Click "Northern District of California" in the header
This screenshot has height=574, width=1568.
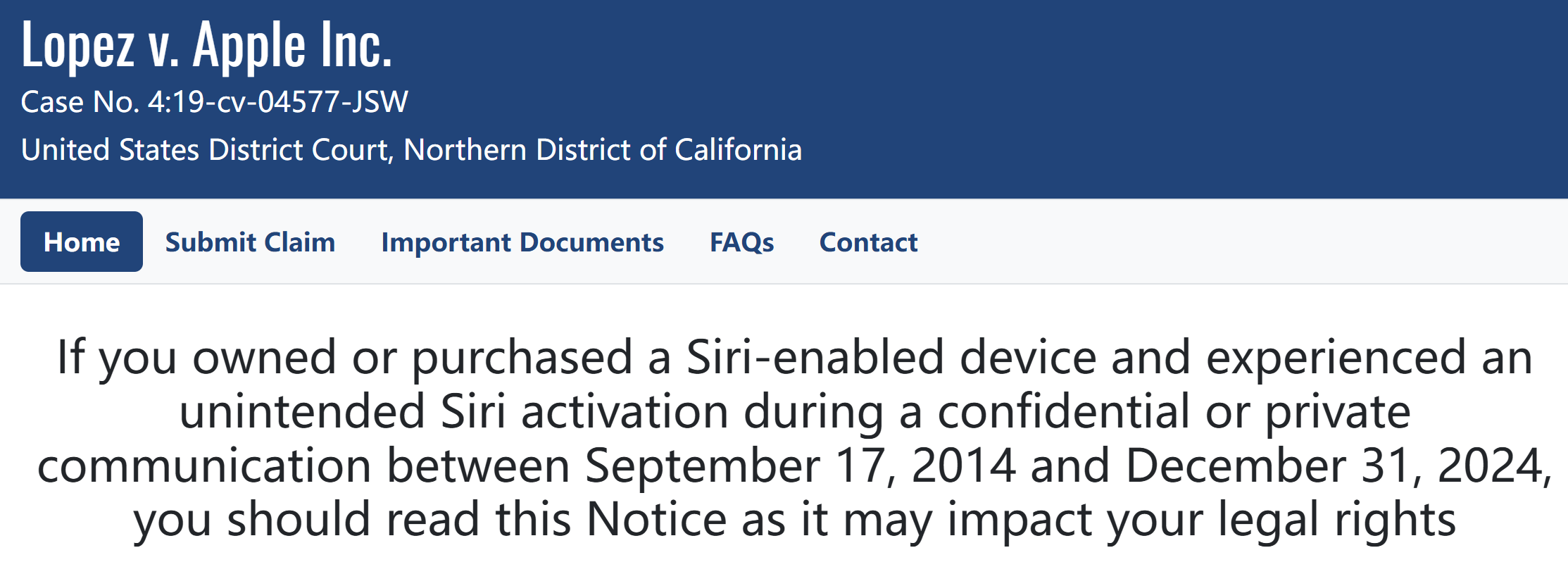click(603, 150)
